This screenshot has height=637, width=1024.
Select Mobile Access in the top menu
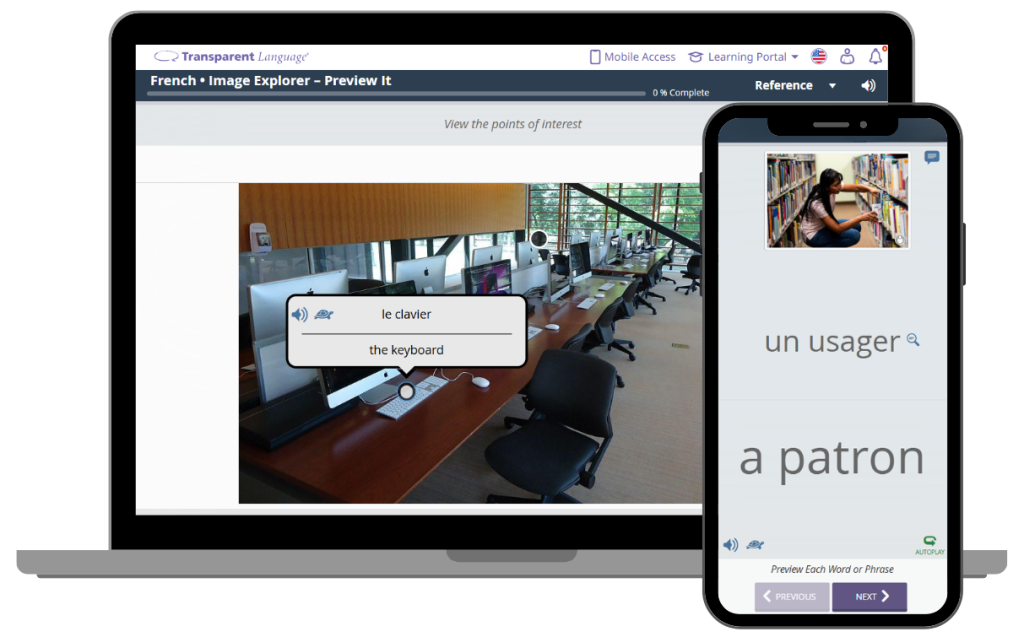click(x=632, y=57)
